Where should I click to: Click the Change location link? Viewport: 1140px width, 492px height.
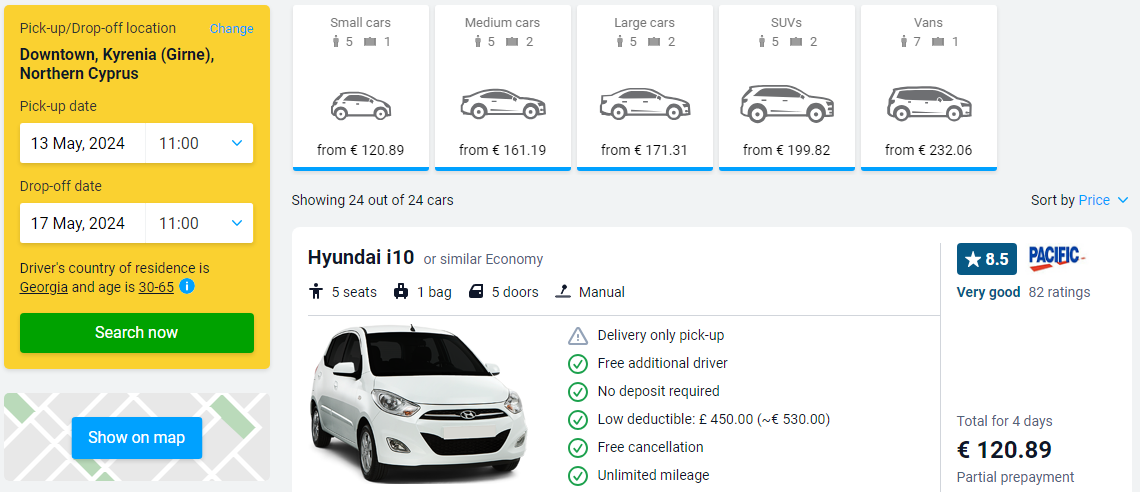232,28
